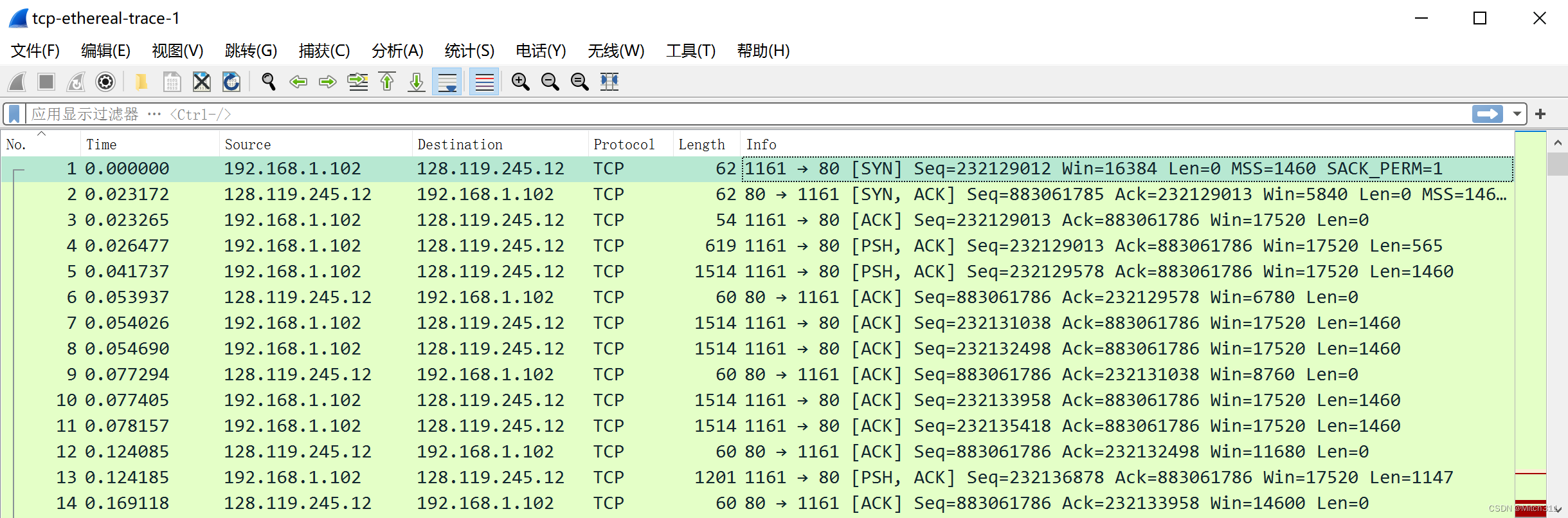Open the 统计(S) menu
The image size is (1568, 518).
pos(470,50)
